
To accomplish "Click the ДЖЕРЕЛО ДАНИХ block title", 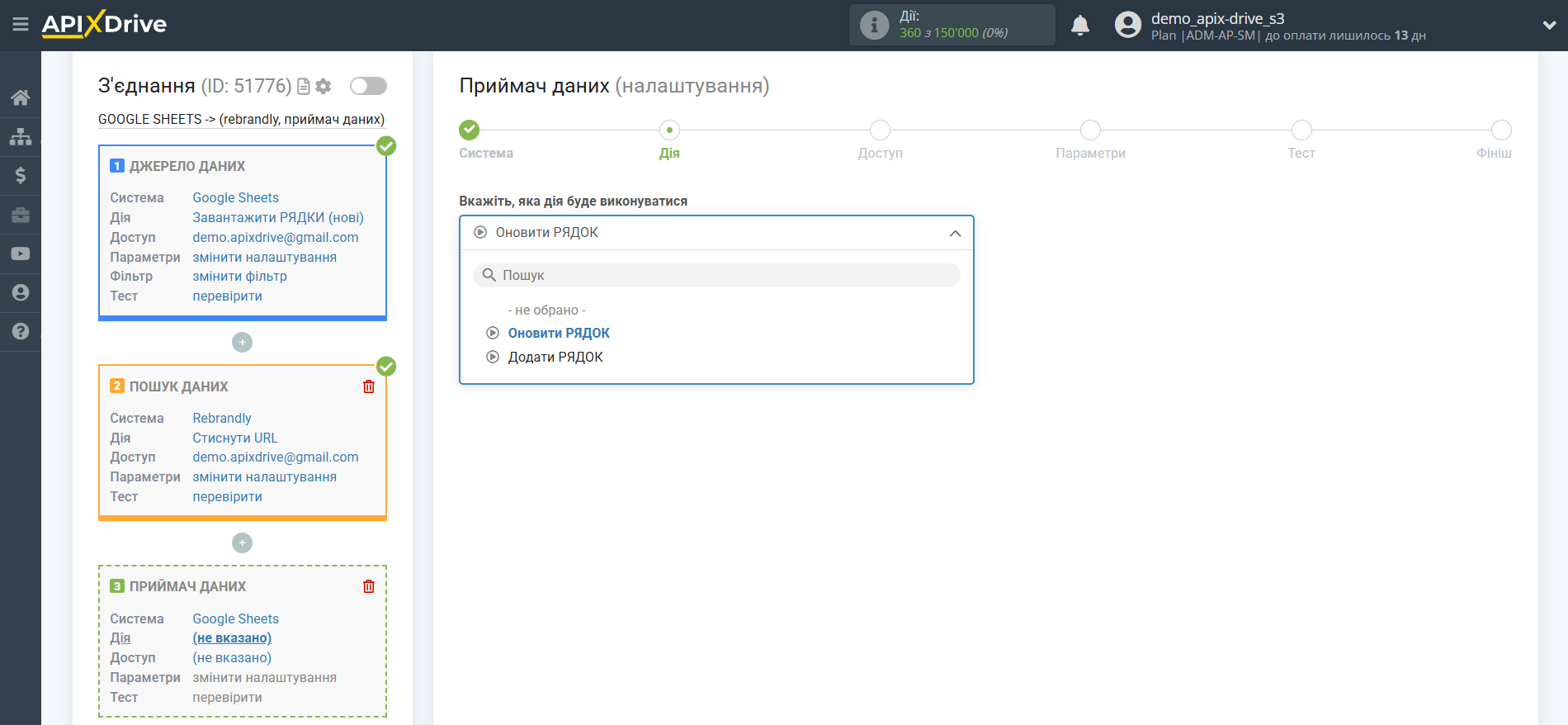I will (x=187, y=166).
